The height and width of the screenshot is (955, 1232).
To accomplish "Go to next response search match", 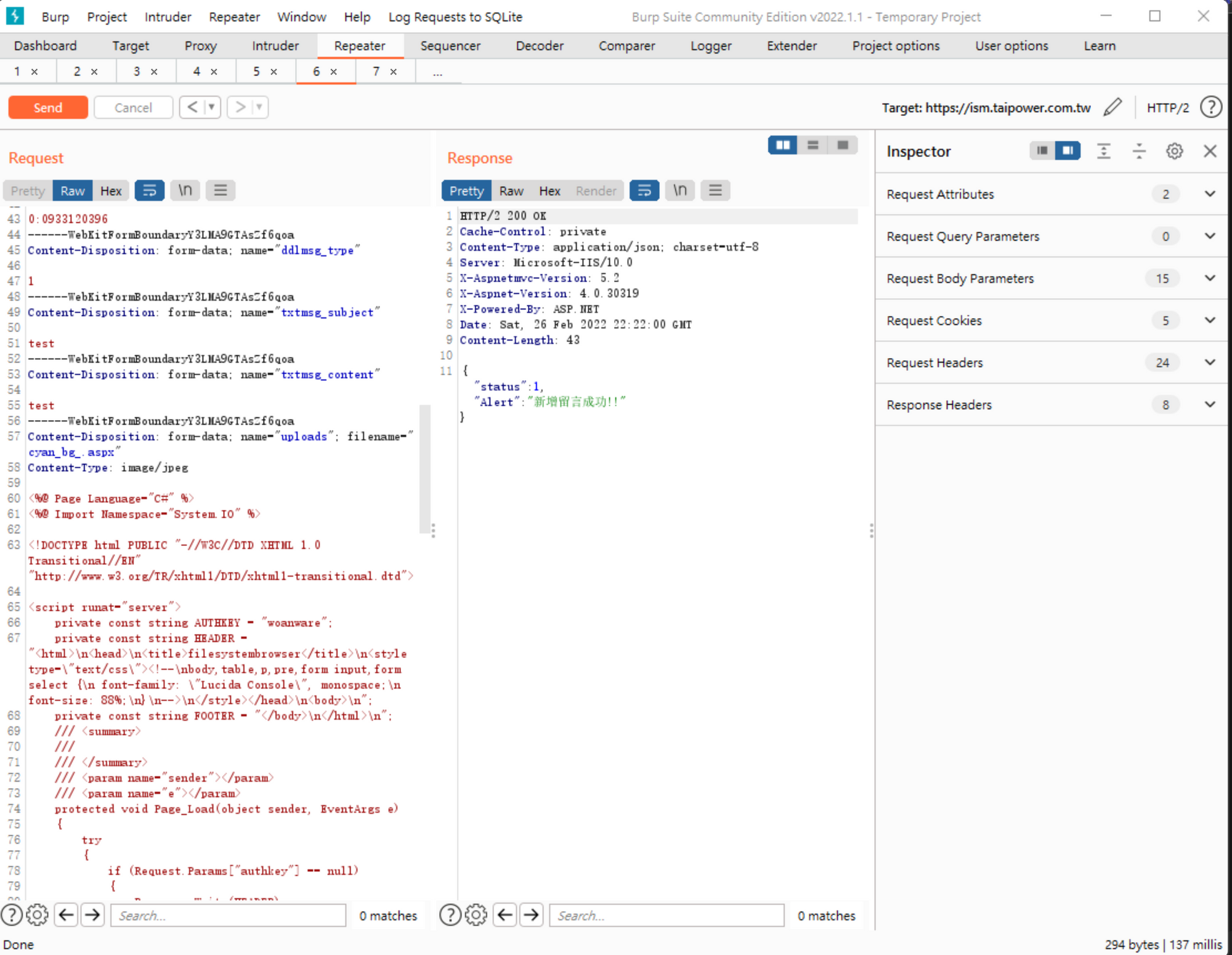I will 532,915.
